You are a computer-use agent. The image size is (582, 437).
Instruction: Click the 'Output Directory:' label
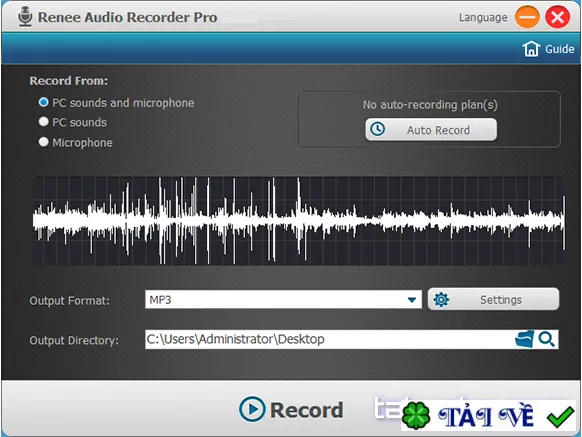tap(74, 340)
